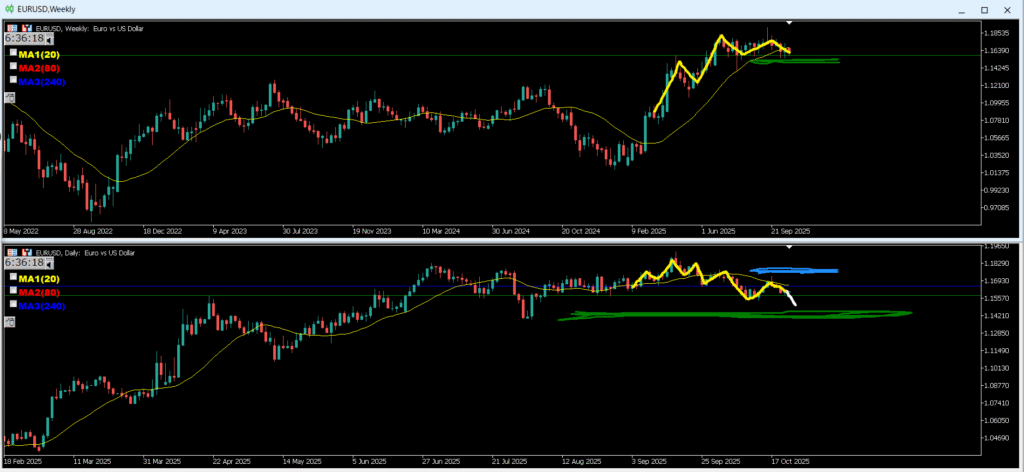Enable the MA1(20) checkbox on the Daily chart
Viewport: 1024px width, 472px height.
click(14, 276)
